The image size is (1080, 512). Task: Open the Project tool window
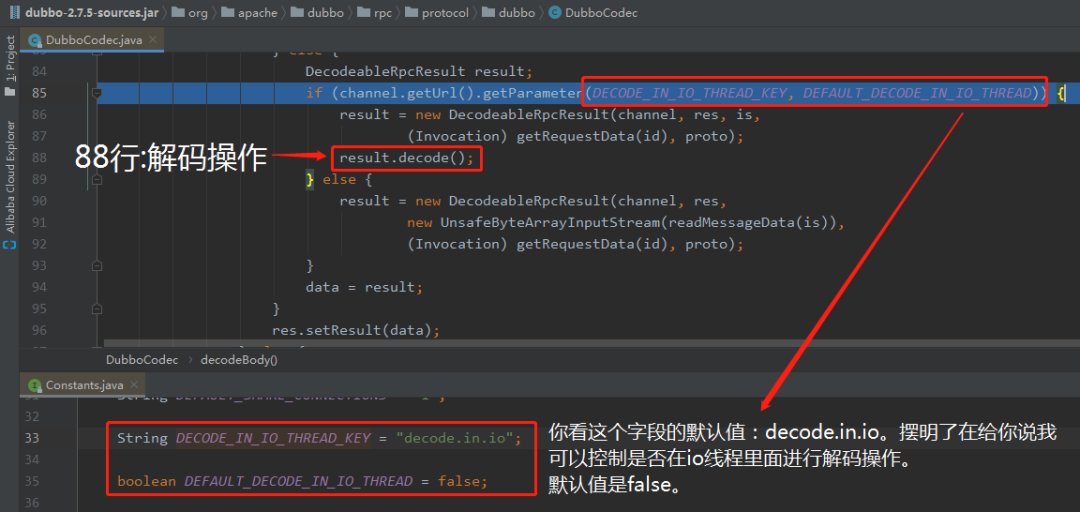(x=10, y=59)
